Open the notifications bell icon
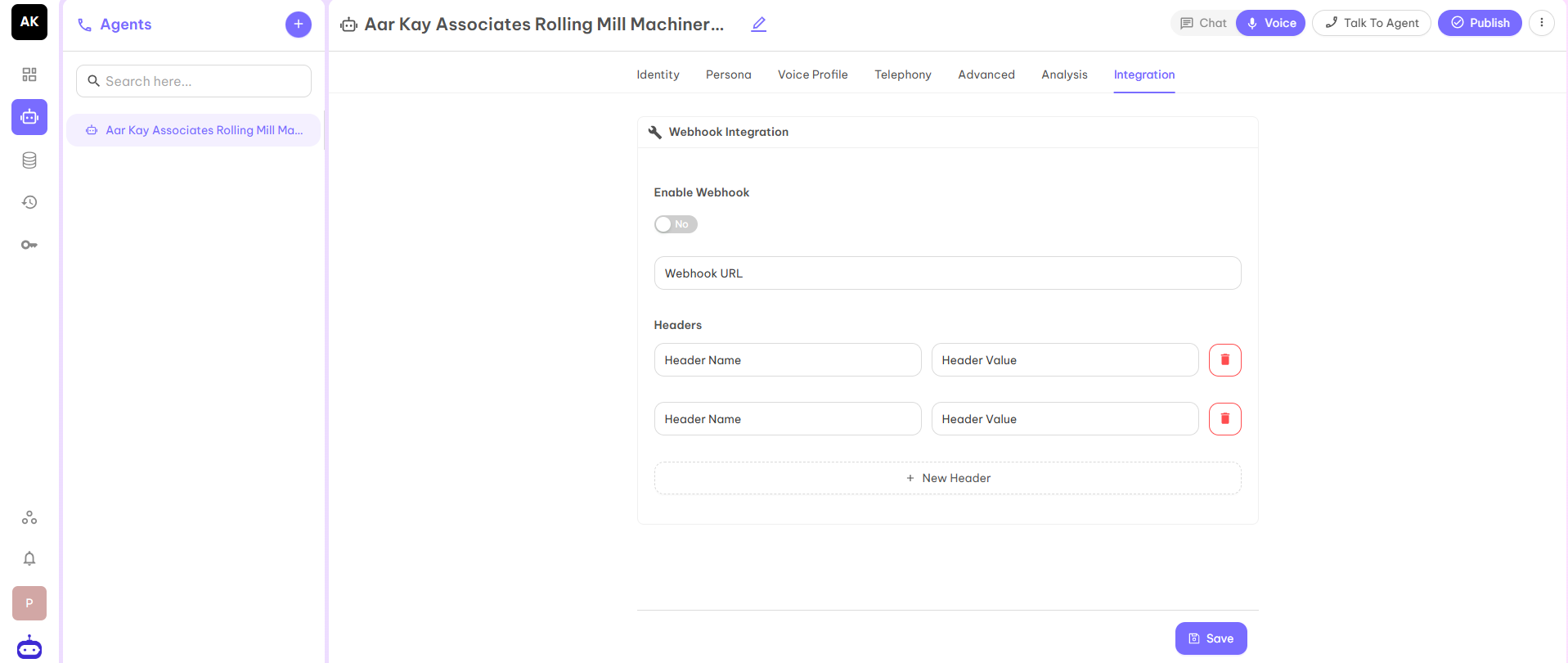 [29, 558]
